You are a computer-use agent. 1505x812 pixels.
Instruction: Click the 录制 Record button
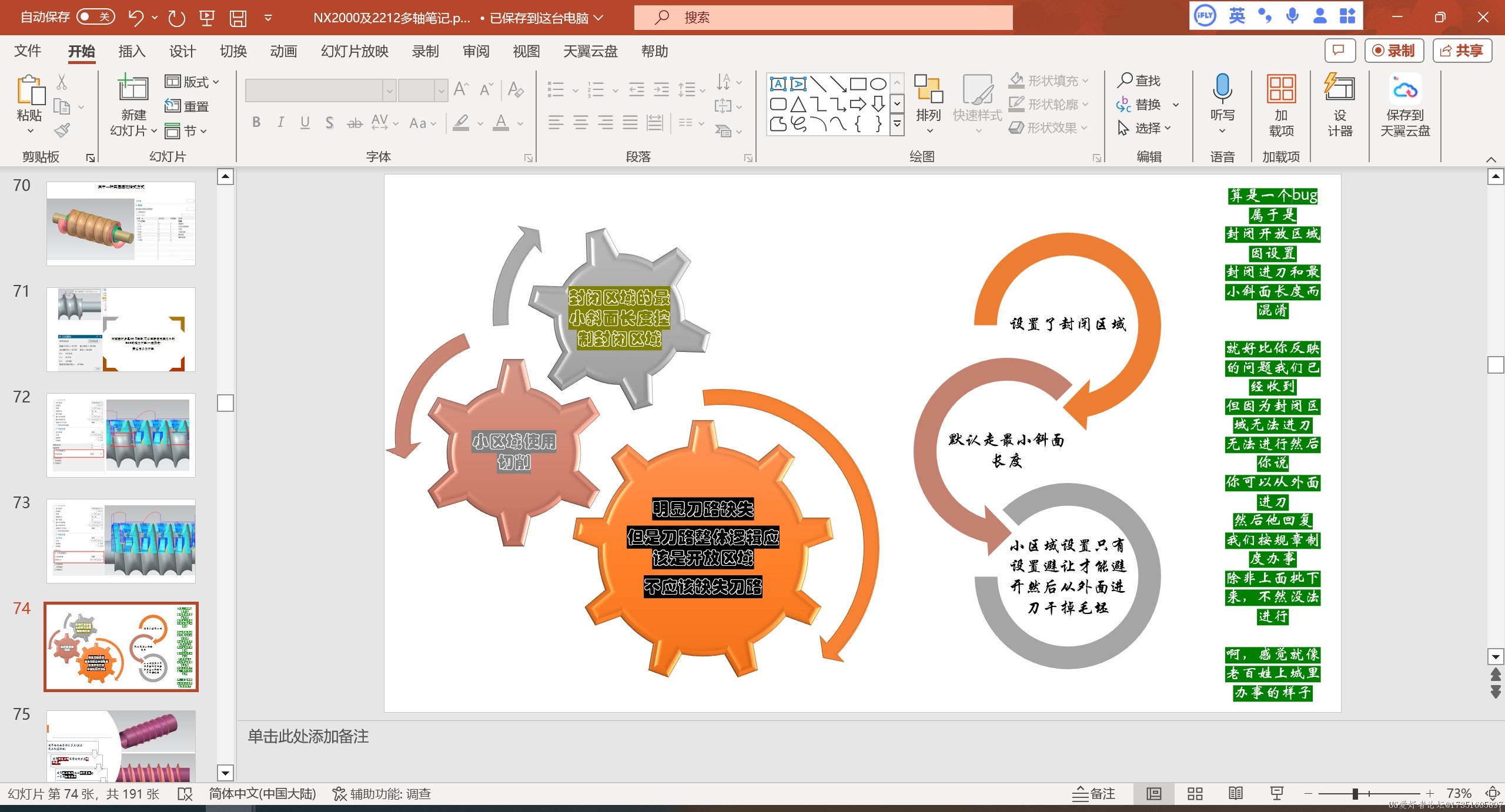pyautogui.click(x=1394, y=51)
